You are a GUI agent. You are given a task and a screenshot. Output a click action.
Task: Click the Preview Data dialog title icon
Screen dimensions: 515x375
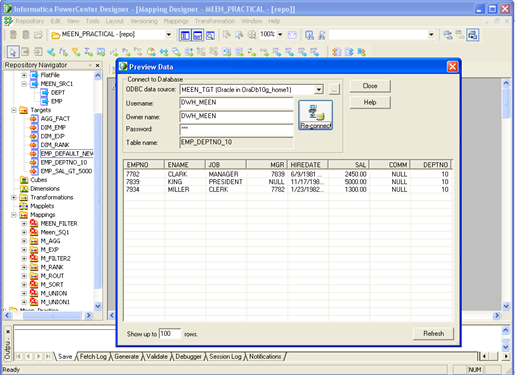[x=123, y=67]
